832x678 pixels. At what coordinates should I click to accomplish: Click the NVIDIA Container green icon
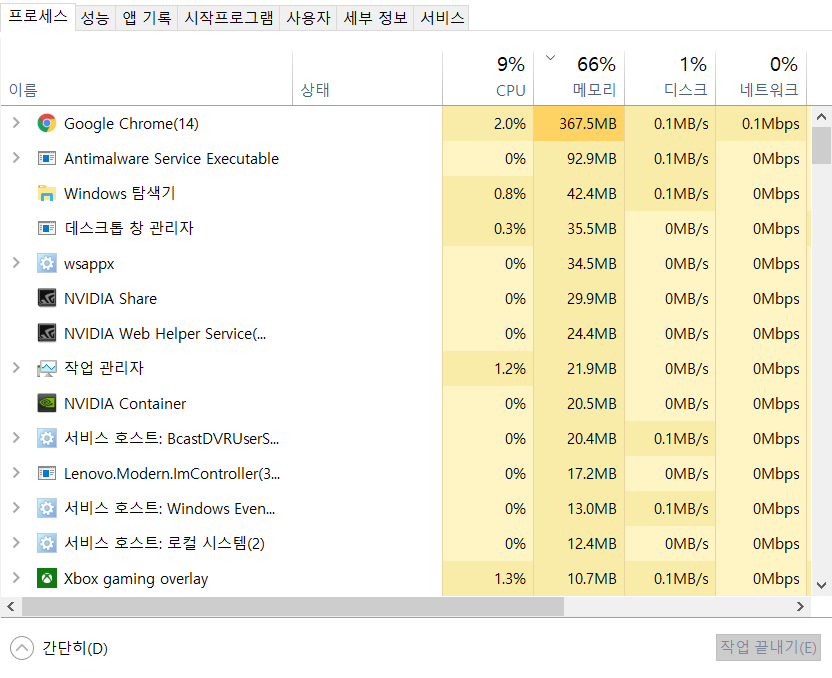(47, 403)
